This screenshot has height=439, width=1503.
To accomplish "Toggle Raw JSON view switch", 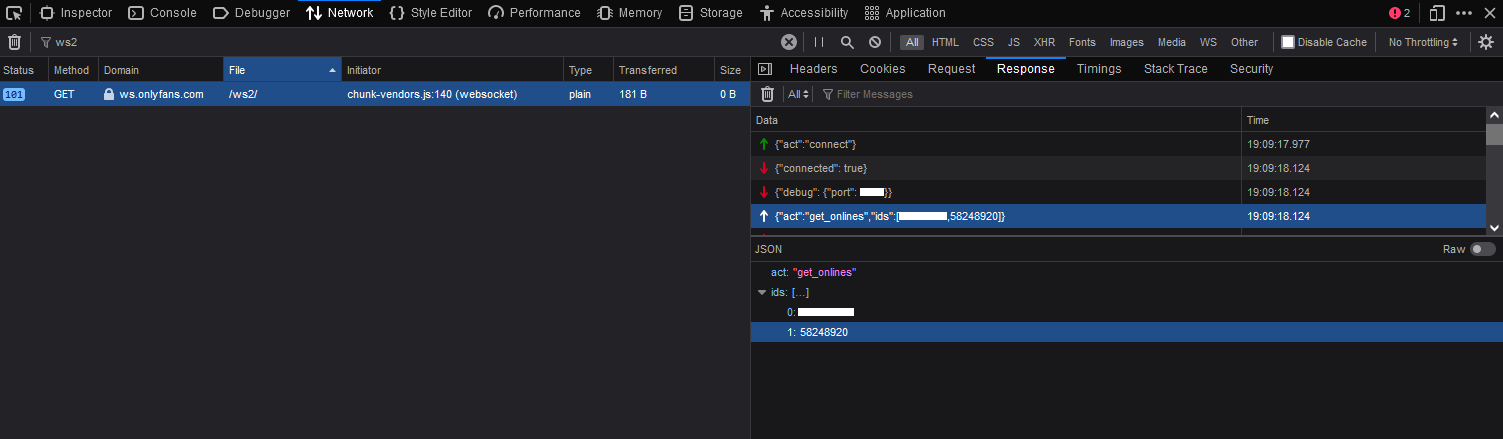I will (1483, 249).
